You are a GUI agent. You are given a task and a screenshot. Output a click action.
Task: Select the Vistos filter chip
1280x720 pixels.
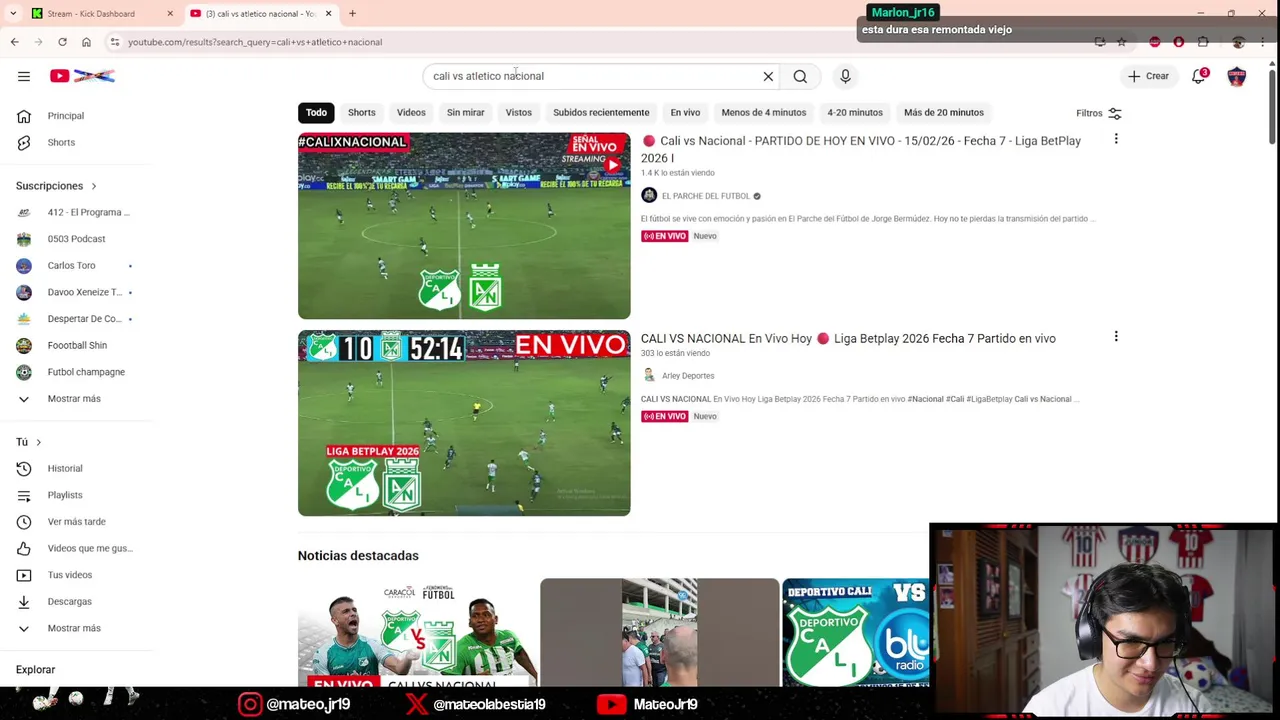(518, 112)
